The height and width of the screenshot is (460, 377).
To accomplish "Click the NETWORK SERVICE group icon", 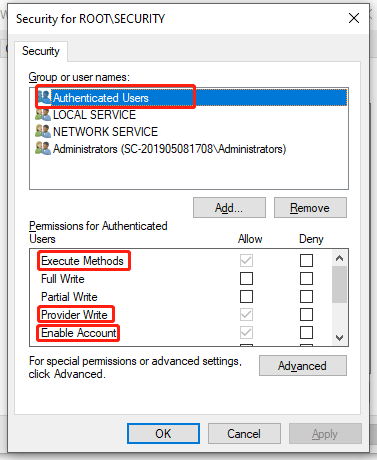I will 43,132.
